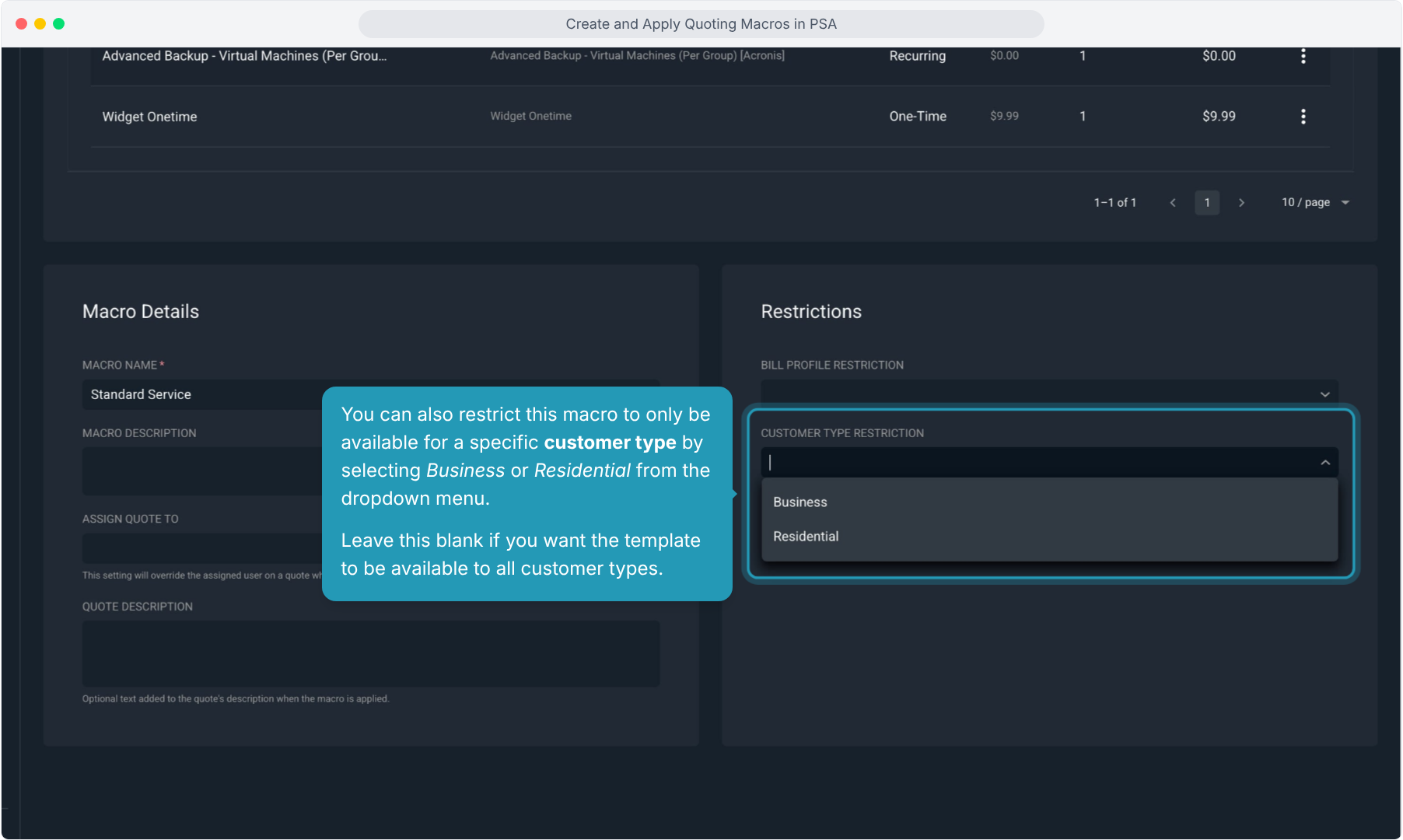Click the Recurring billing type cell
This screenshot has height=840, width=1403.
coord(918,56)
